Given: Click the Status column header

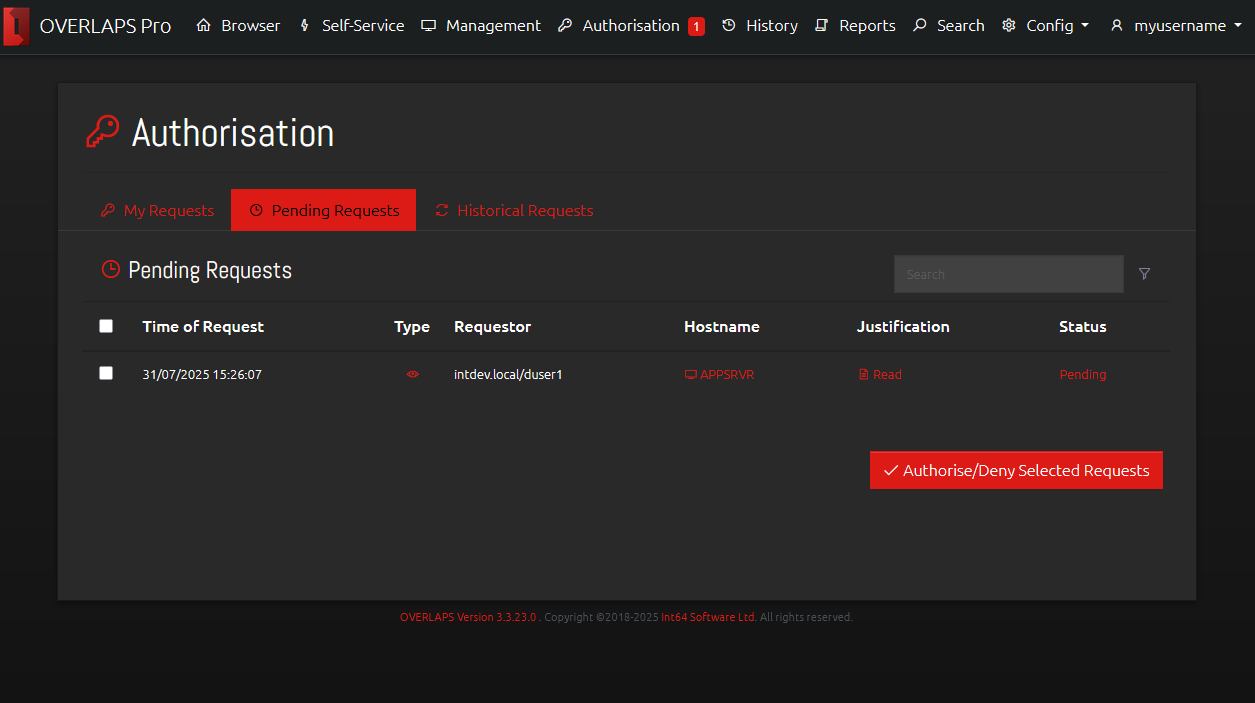Looking at the screenshot, I should pyautogui.click(x=1083, y=327).
